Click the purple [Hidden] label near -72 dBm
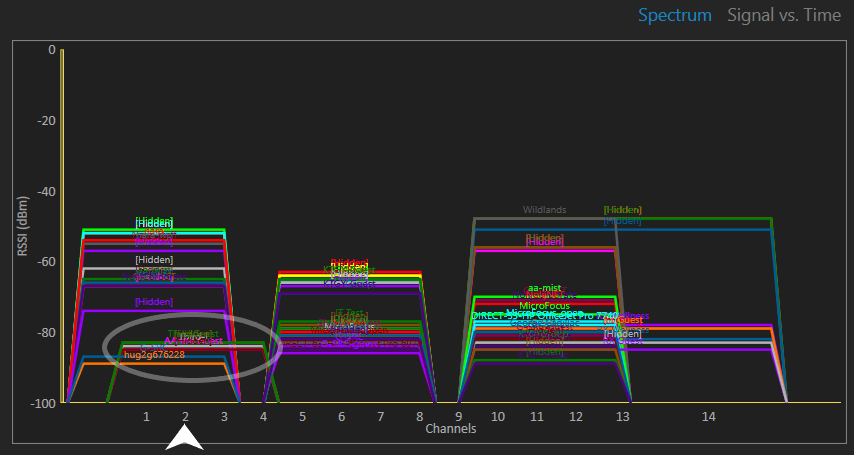 (154, 301)
